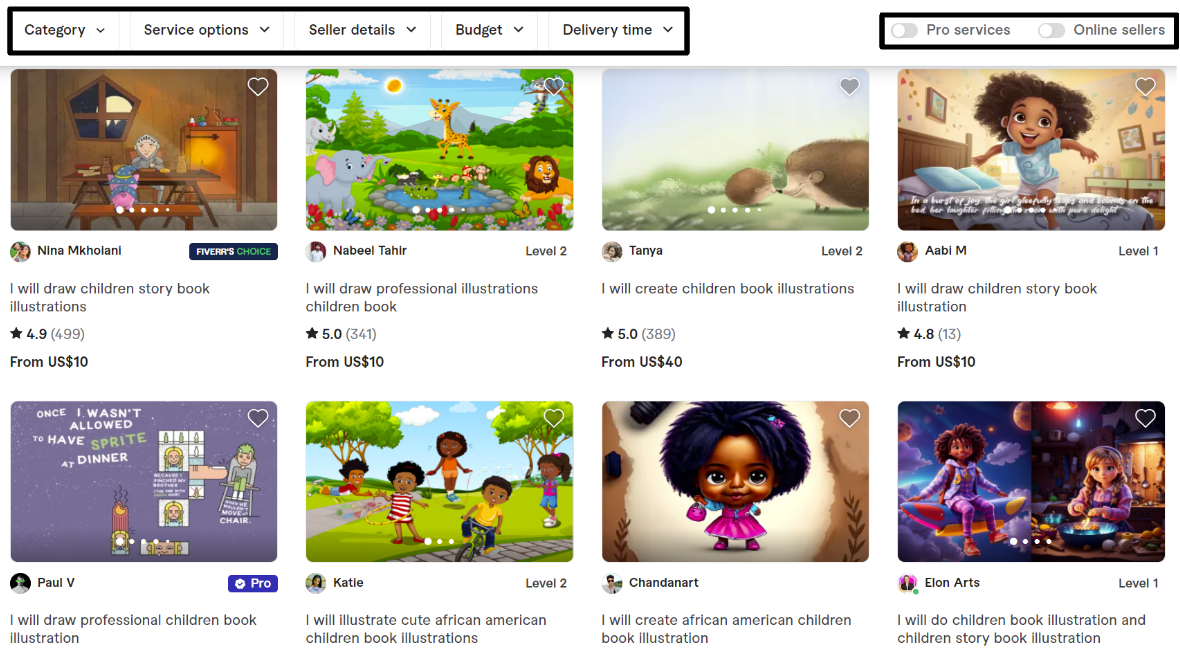Viewport: 1180px width, 651px height.
Task: Open the Category filter dropdown
Action: tap(65, 30)
